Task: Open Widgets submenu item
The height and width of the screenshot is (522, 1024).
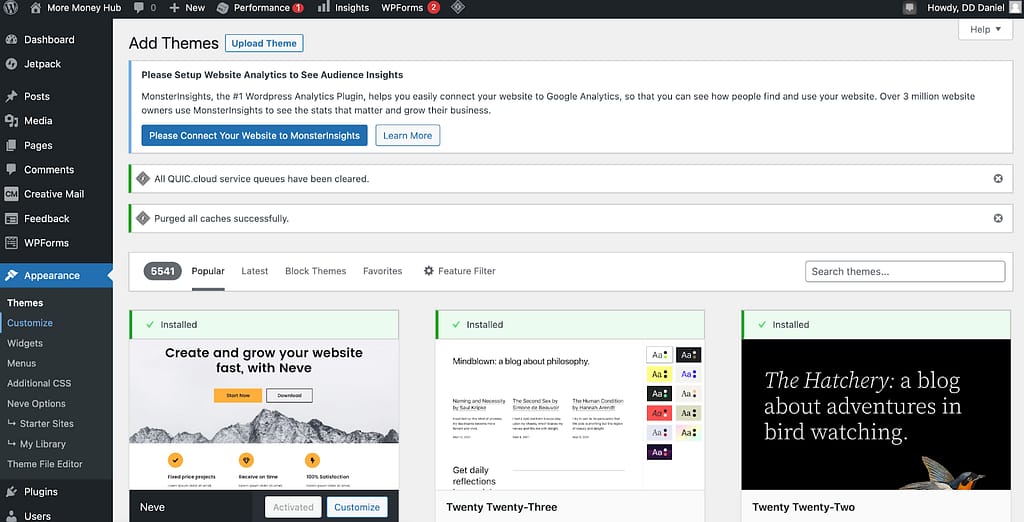Action: pyautogui.click(x=25, y=343)
